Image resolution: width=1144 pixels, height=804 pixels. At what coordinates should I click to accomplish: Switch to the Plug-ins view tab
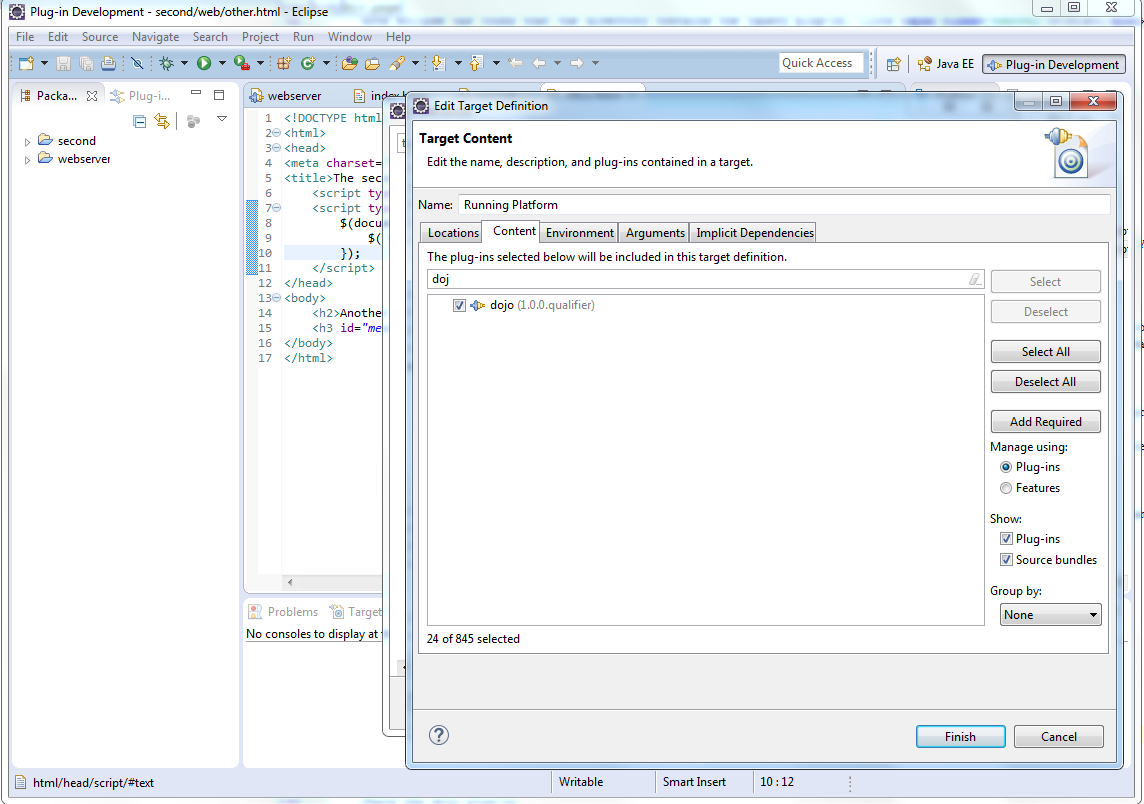point(140,96)
